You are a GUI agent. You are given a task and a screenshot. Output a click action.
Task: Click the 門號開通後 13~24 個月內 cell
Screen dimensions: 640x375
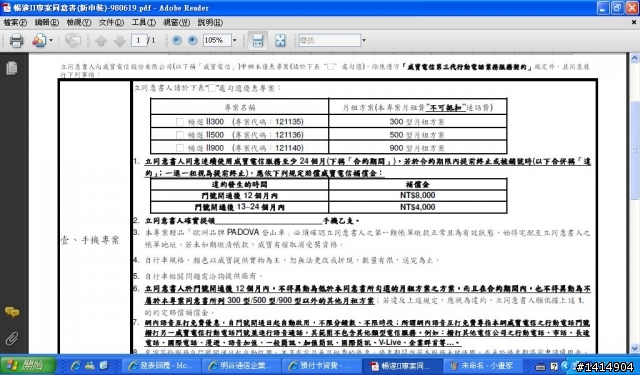point(240,207)
